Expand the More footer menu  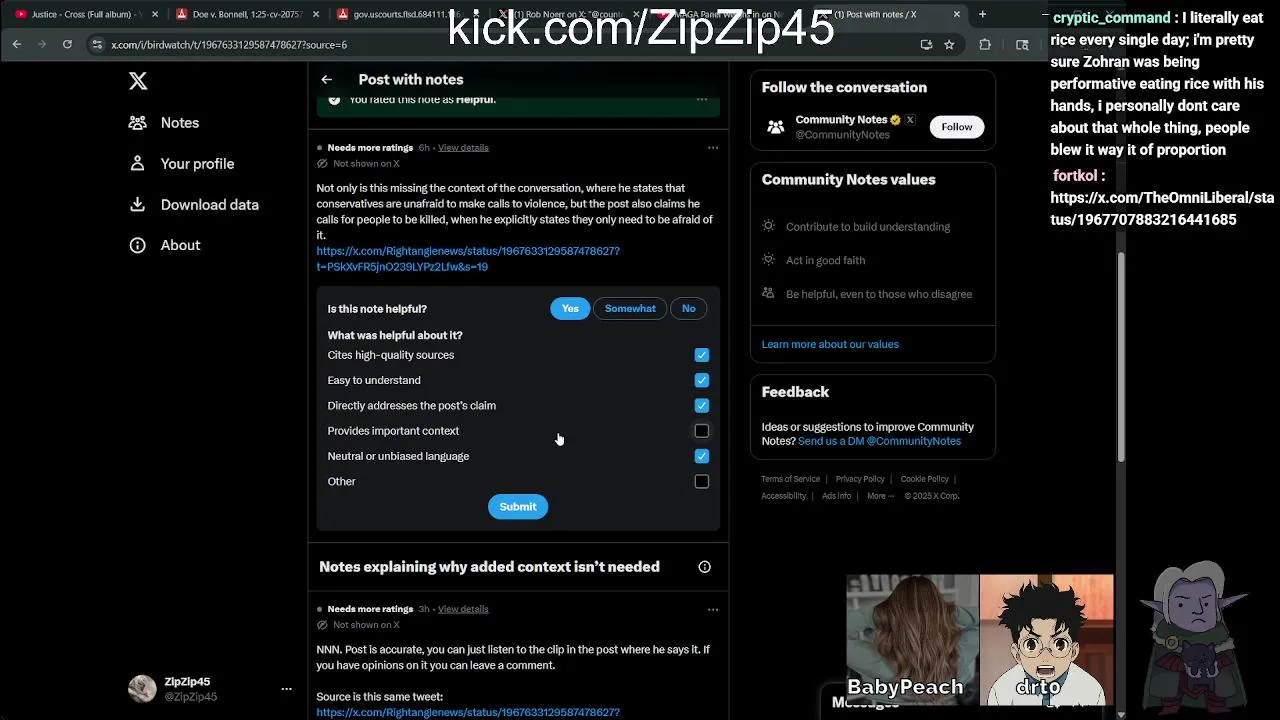[x=880, y=496]
